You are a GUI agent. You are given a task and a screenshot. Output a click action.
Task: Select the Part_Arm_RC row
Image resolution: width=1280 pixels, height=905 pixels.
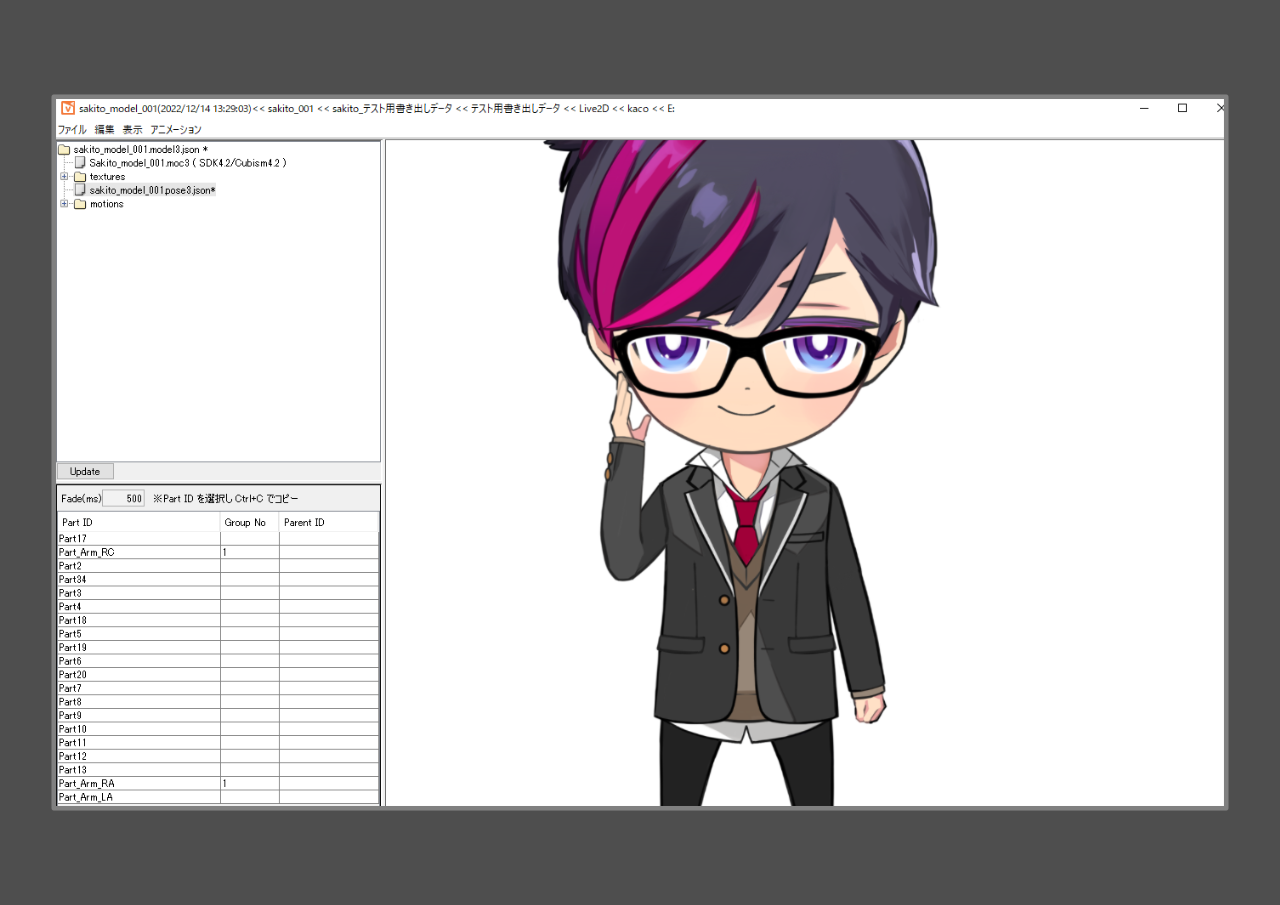pyautogui.click(x=218, y=552)
